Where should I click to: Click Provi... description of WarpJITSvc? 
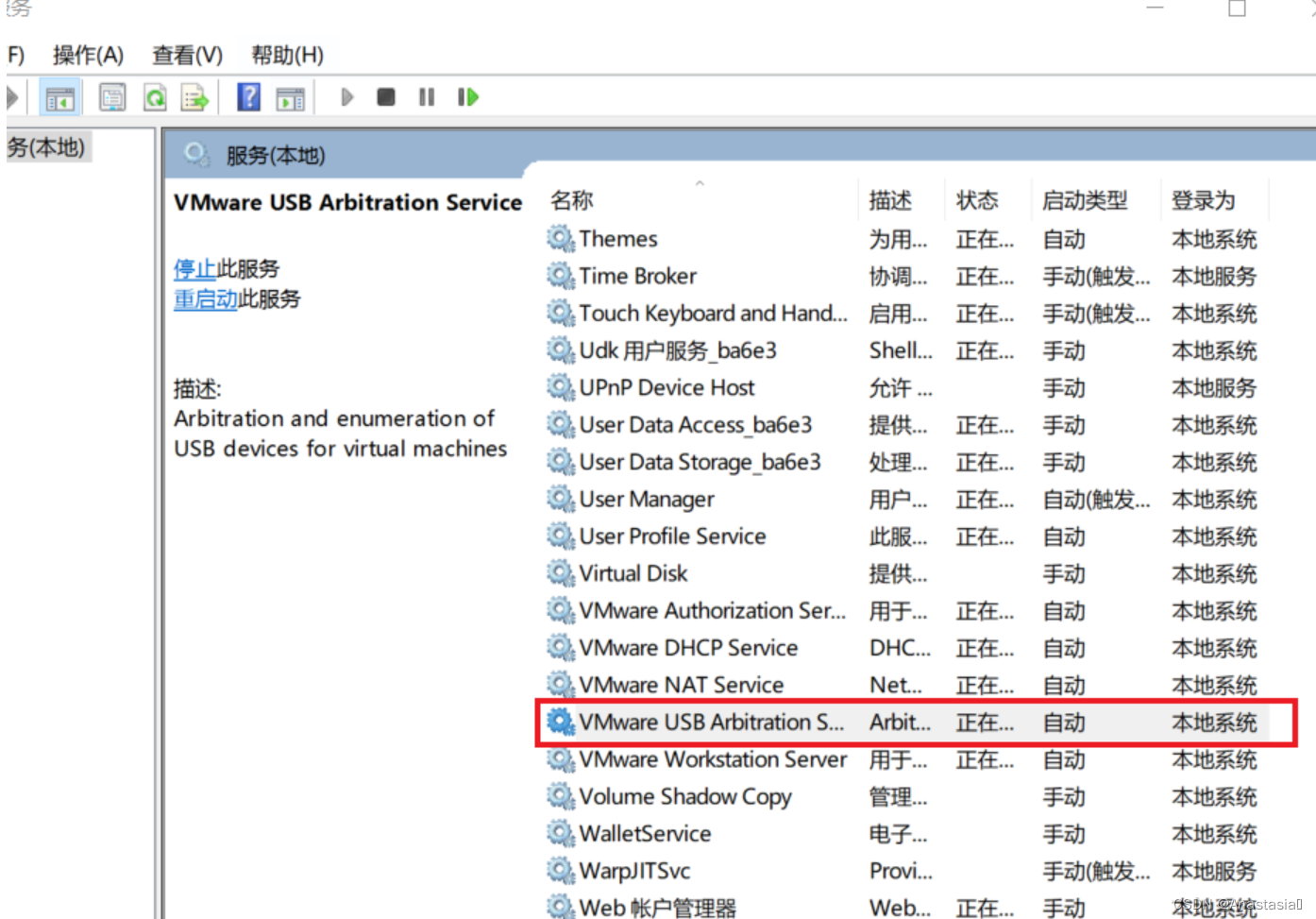click(x=901, y=871)
